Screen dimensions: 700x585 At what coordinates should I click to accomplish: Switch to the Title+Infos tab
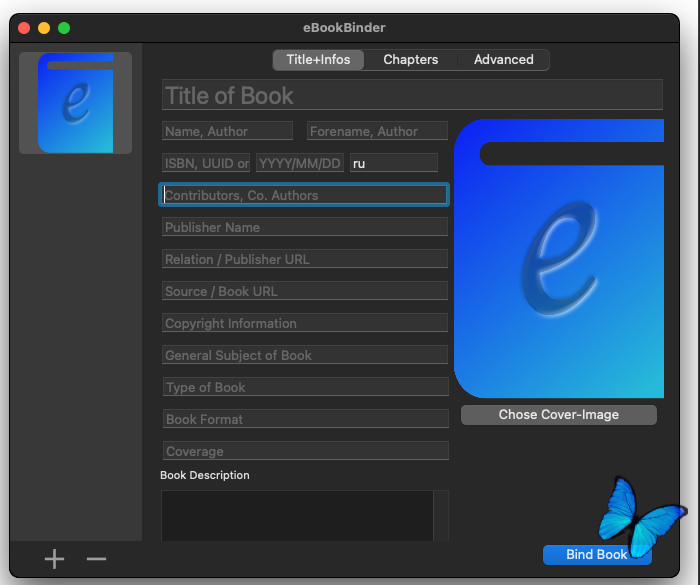pyautogui.click(x=318, y=60)
